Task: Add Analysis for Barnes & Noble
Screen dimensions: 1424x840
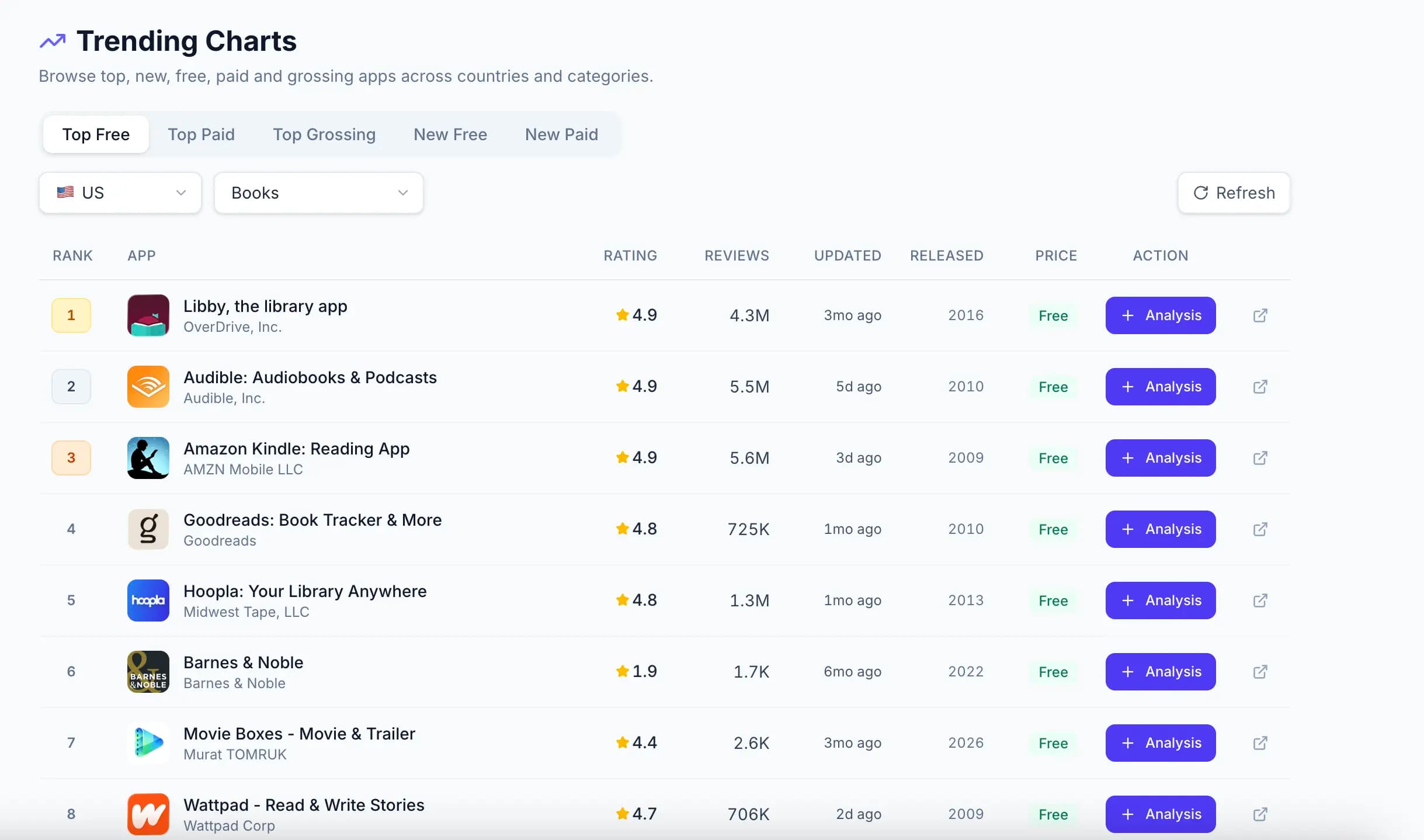Action: pyautogui.click(x=1161, y=672)
